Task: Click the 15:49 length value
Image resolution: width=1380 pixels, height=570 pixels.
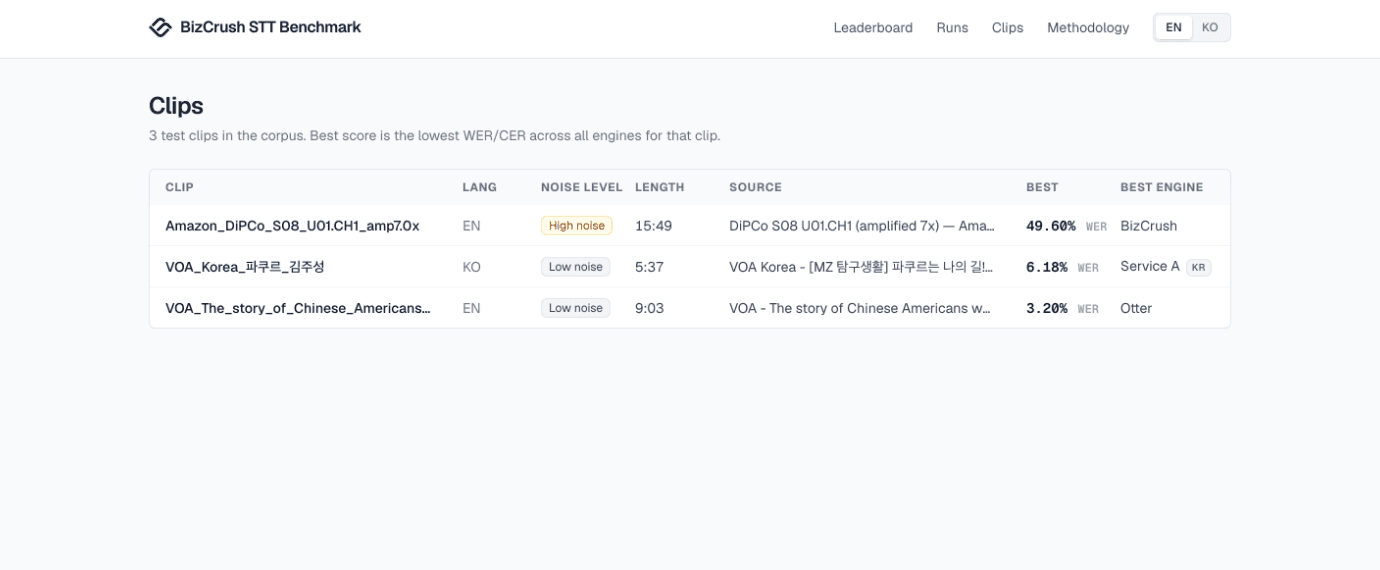Action: (654, 226)
